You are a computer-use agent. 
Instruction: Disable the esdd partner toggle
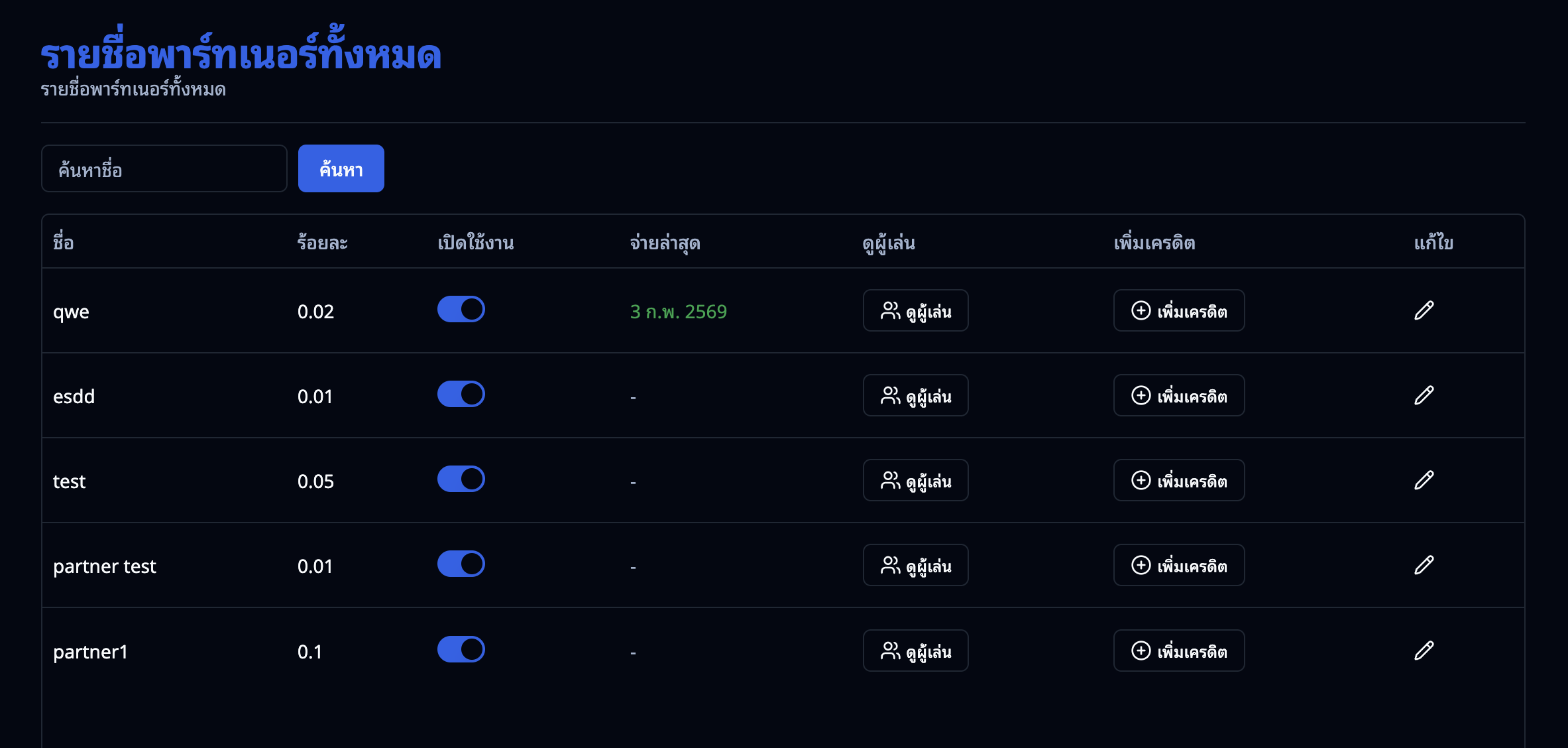461,394
